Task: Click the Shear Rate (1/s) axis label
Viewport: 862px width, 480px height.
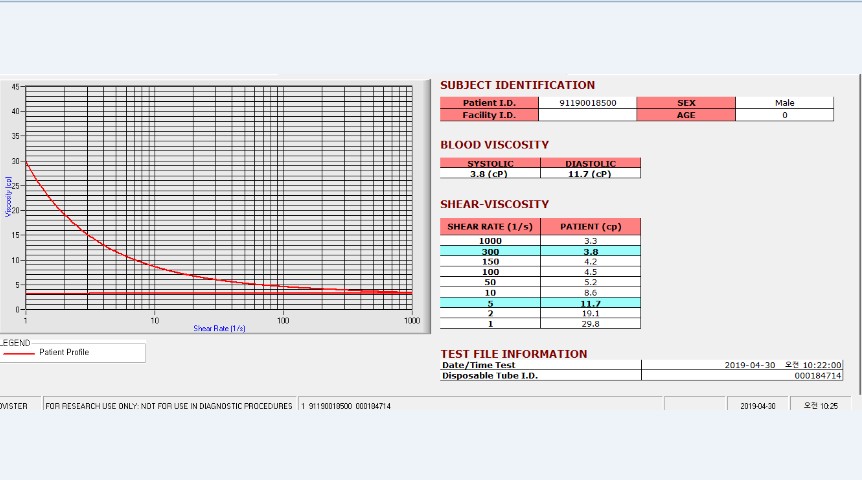Action: [x=219, y=328]
